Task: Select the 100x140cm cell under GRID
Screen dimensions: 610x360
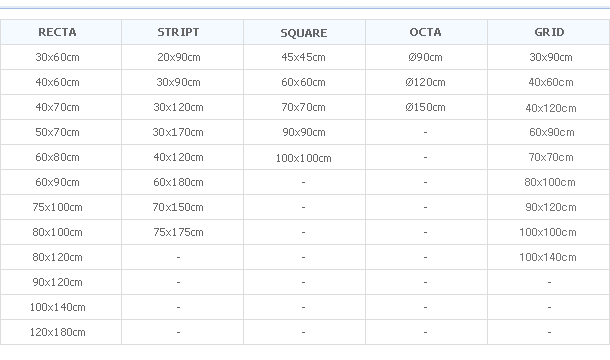Action: [549, 257]
